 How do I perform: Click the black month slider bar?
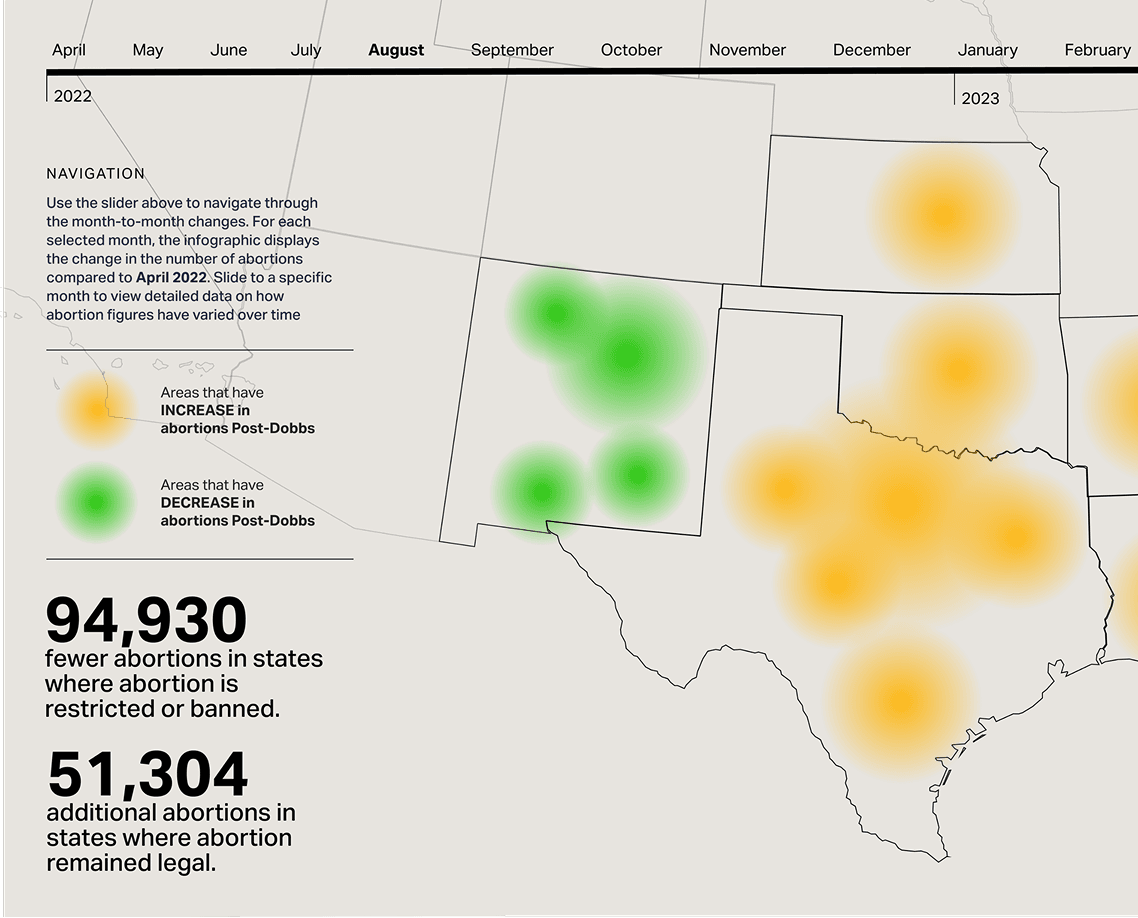[592, 71]
